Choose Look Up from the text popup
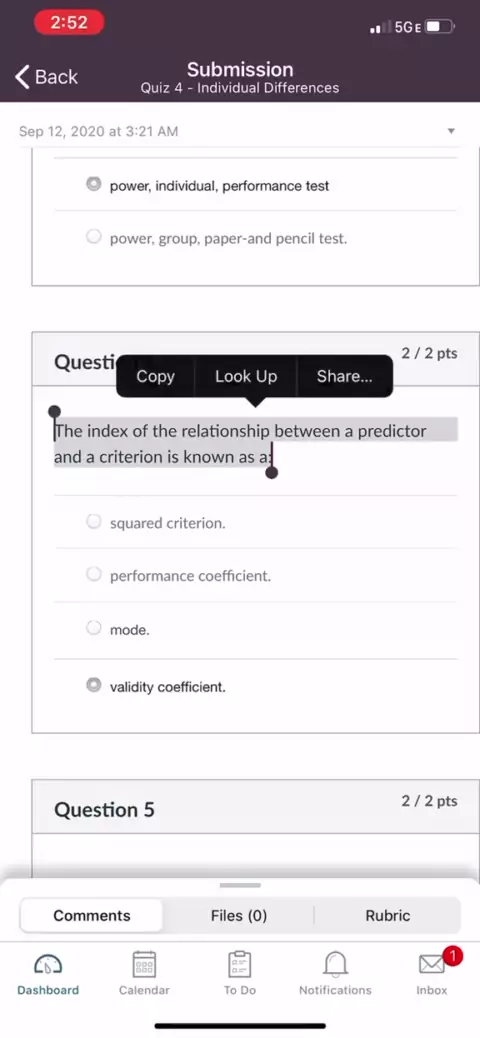This screenshot has width=480, height=1038. click(246, 376)
